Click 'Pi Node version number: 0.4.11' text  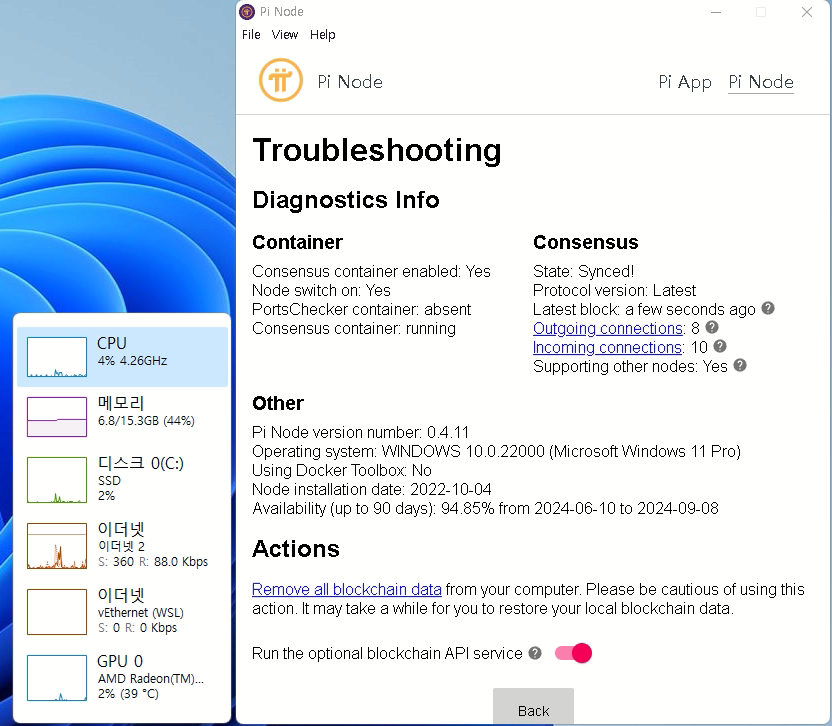(x=360, y=432)
